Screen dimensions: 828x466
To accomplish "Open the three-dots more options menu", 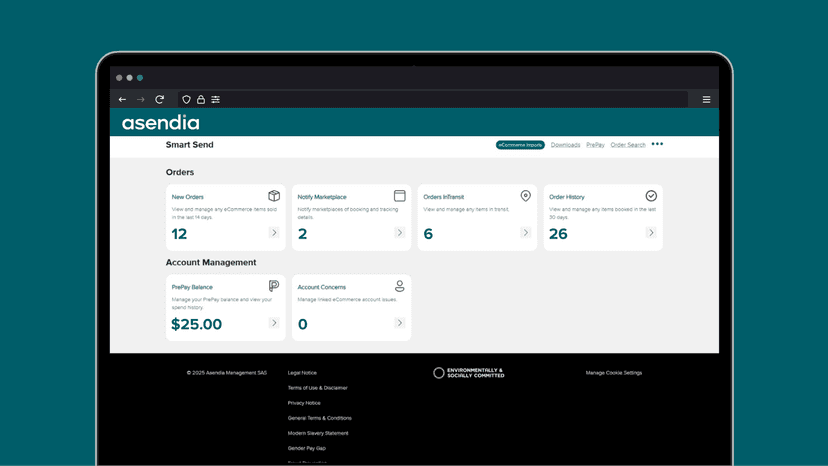I will coord(657,144).
